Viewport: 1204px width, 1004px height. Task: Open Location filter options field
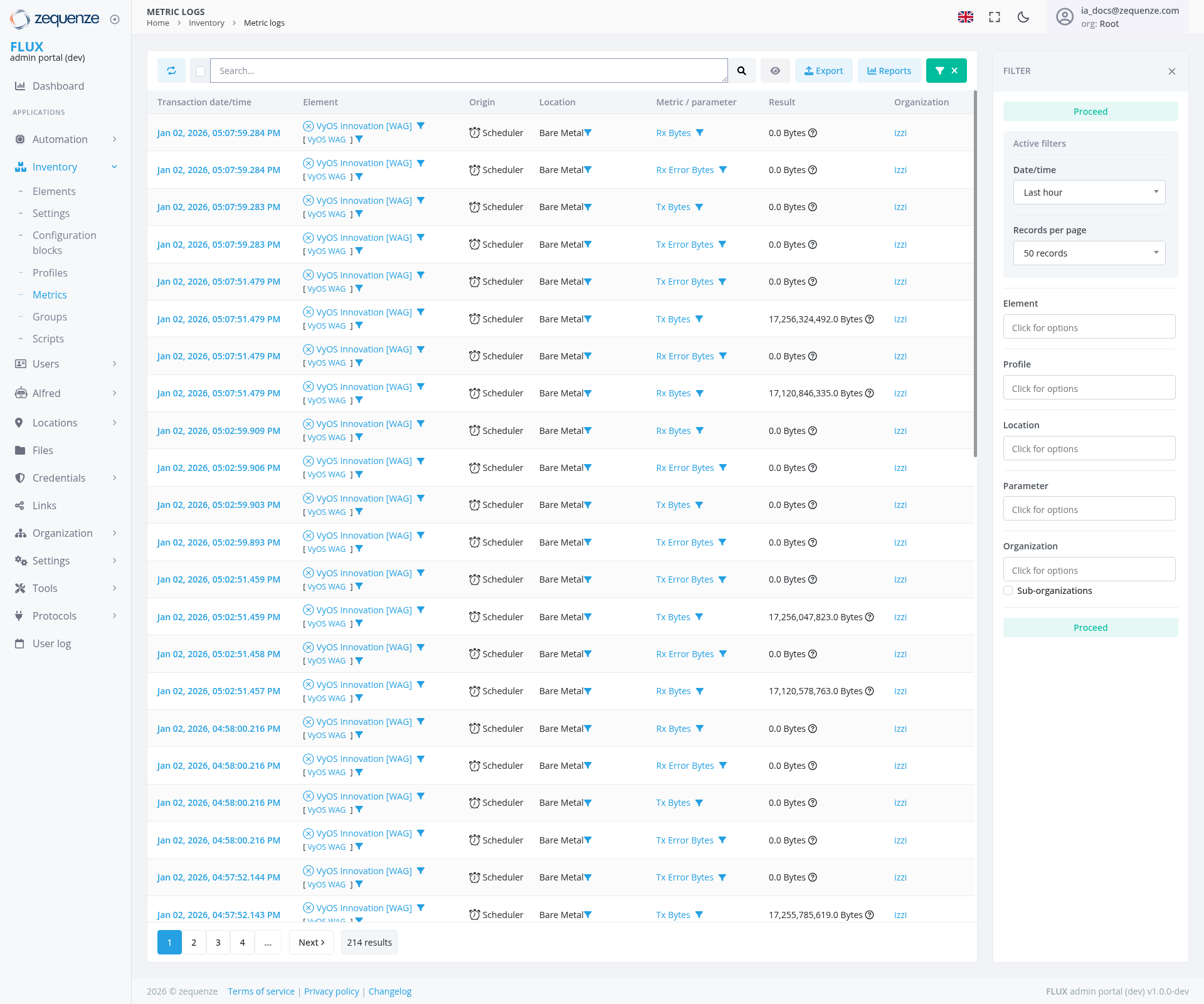1089,449
